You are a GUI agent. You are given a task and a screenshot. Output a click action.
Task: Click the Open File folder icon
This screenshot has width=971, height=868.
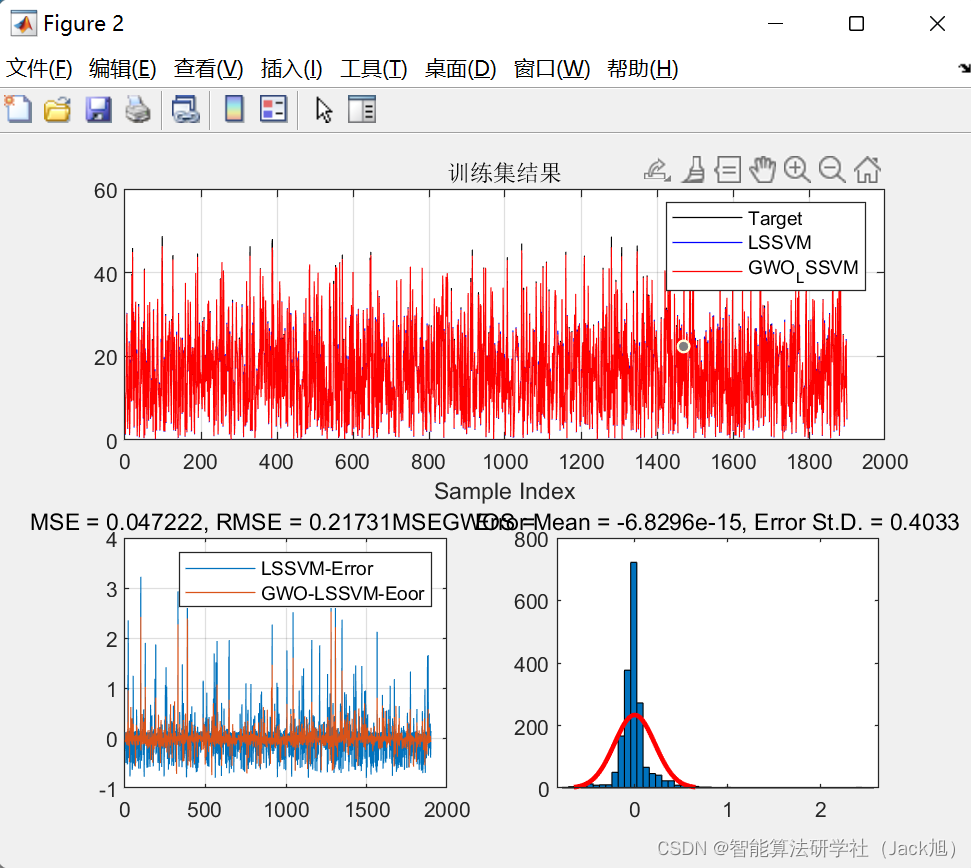57,109
